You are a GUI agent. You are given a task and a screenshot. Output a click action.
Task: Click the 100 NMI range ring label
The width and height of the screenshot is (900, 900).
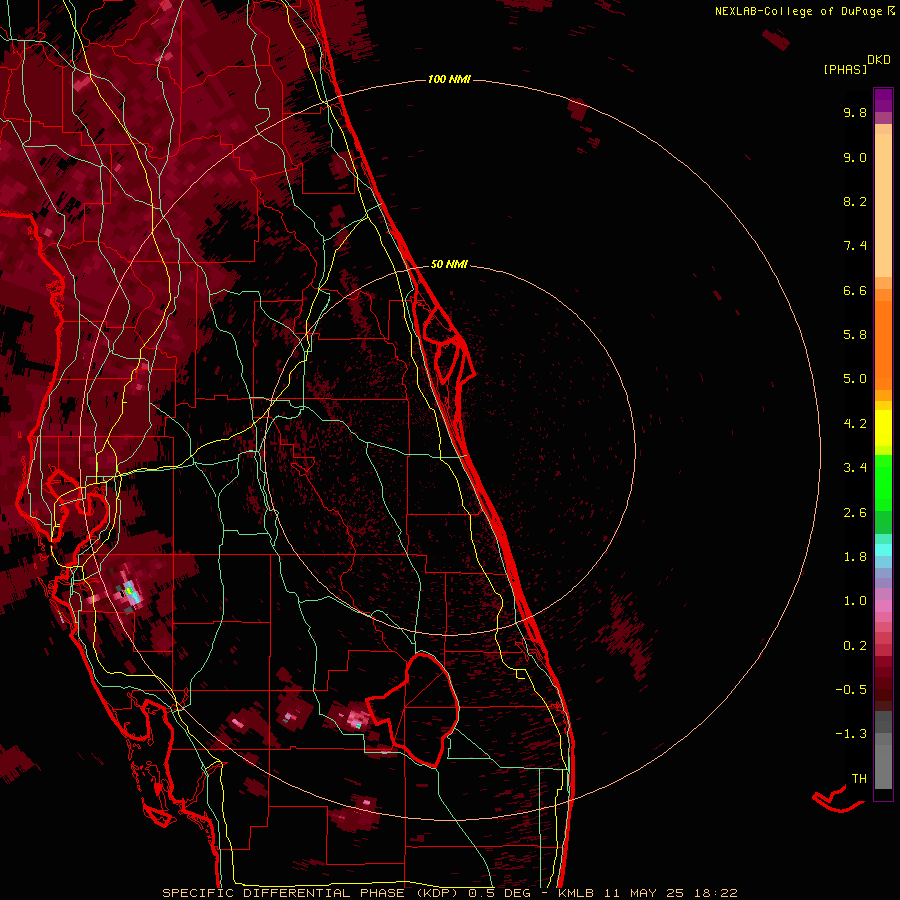pyautogui.click(x=449, y=79)
